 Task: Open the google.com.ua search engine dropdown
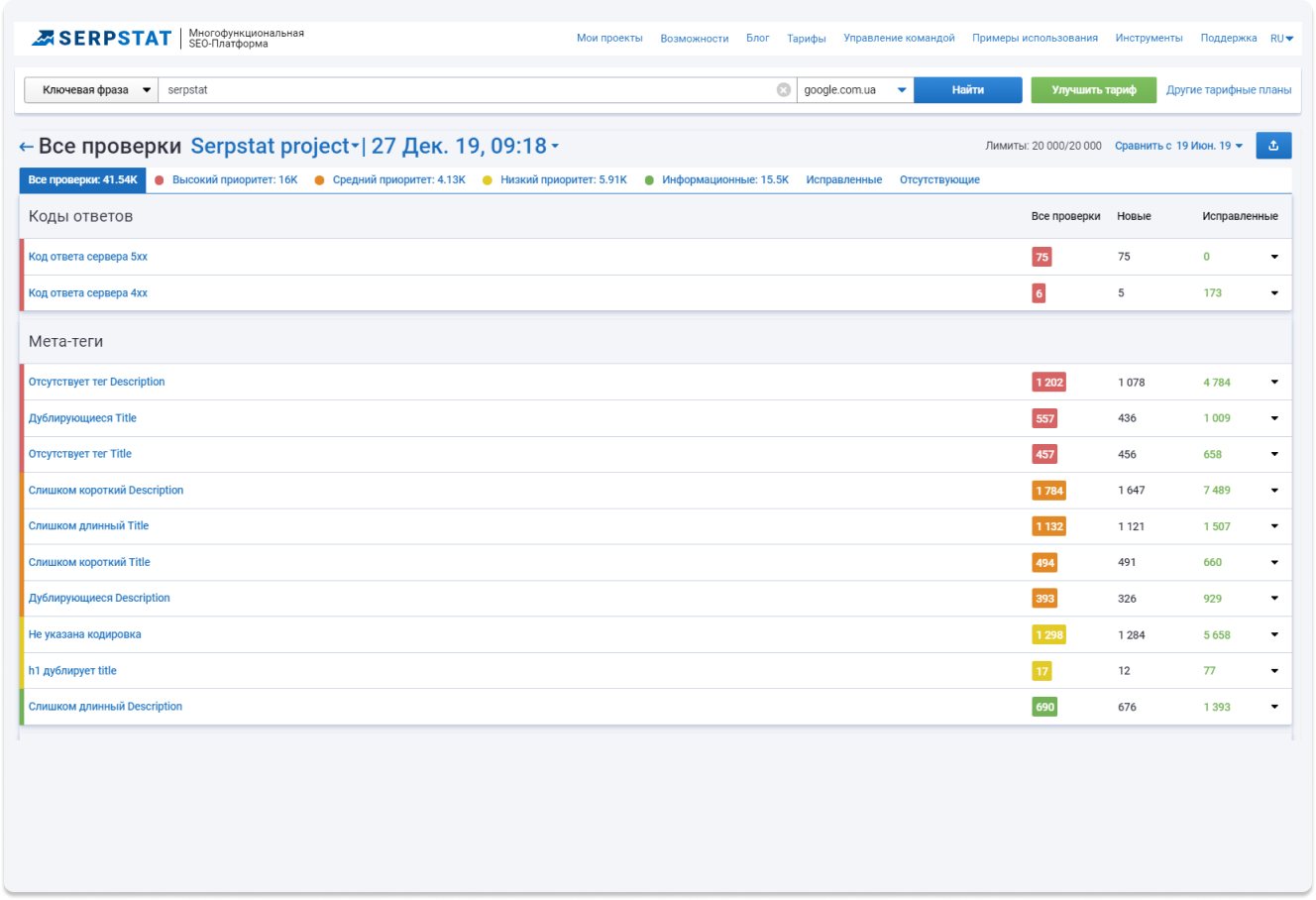point(855,90)
